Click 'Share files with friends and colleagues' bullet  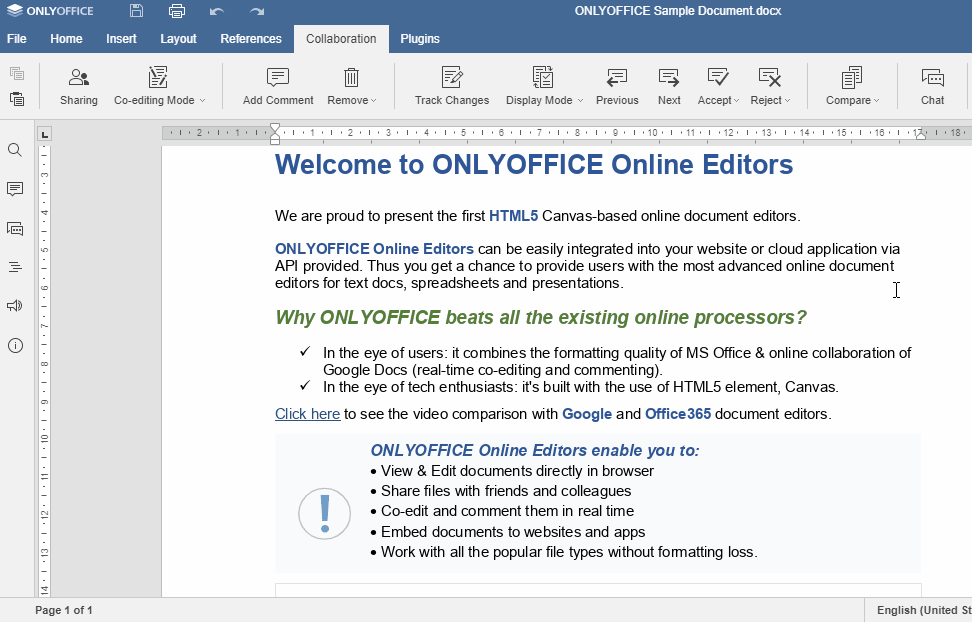click(x=506, y=491)
